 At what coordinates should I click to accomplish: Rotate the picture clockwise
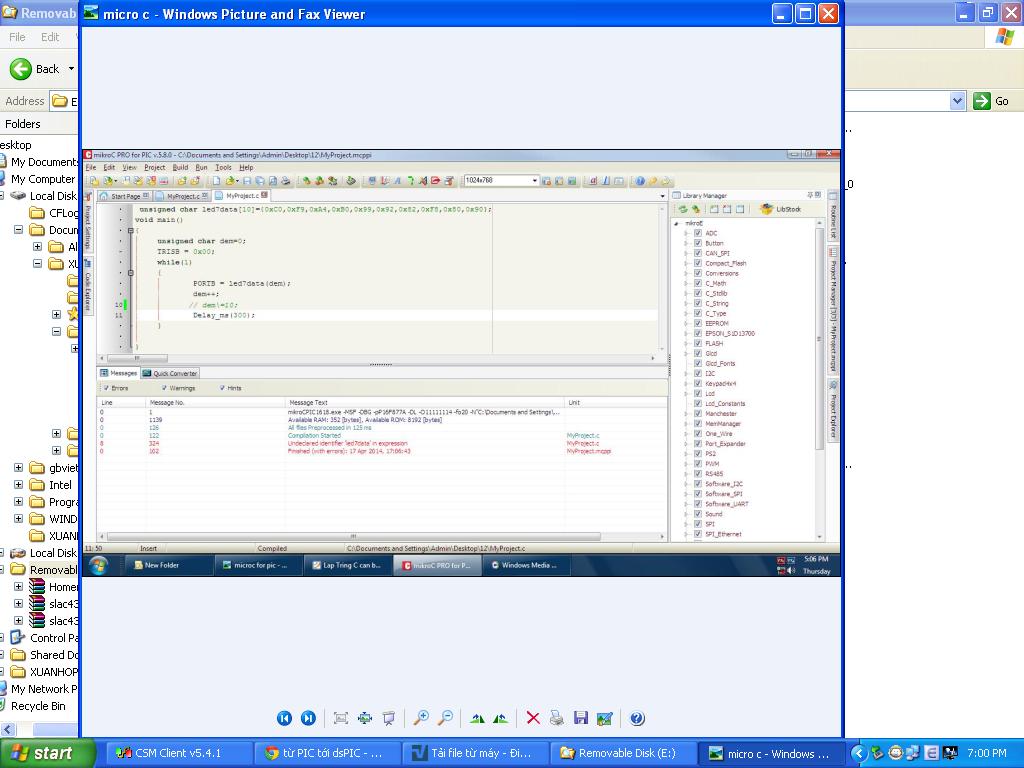(x=477, y=718)
